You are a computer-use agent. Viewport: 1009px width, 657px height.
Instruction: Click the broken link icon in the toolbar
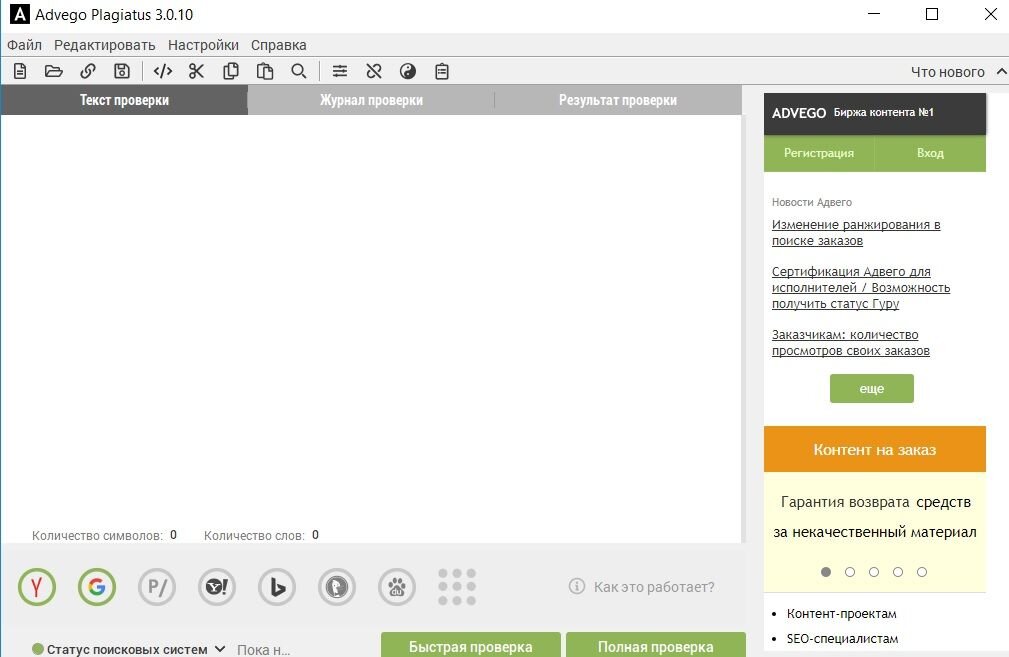[x=374, y=71]
